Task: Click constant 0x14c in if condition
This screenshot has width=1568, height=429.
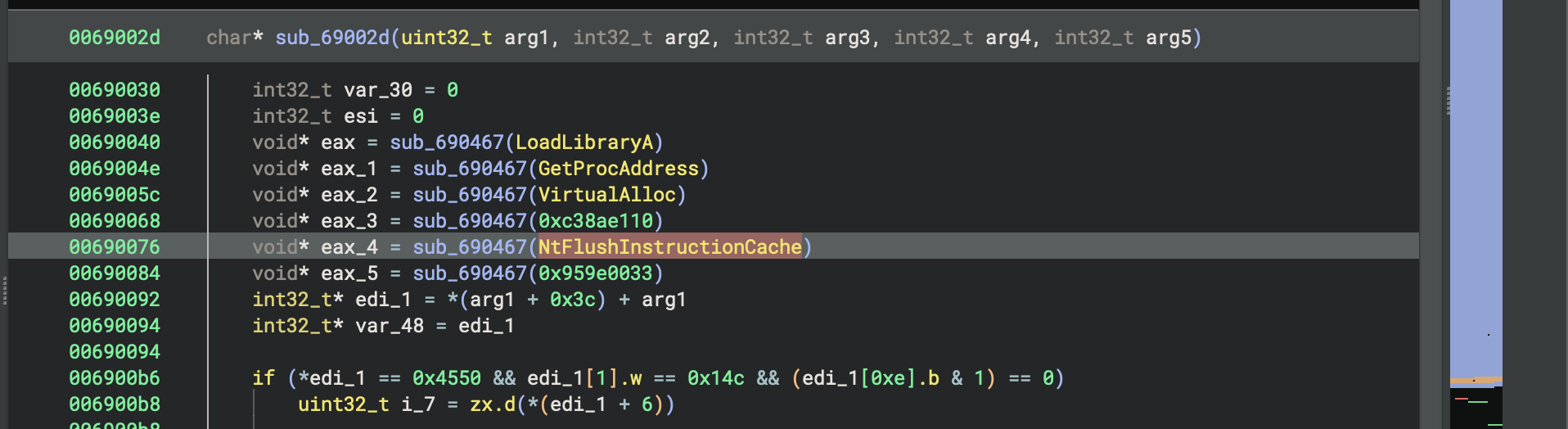Action: coord(716,378)
